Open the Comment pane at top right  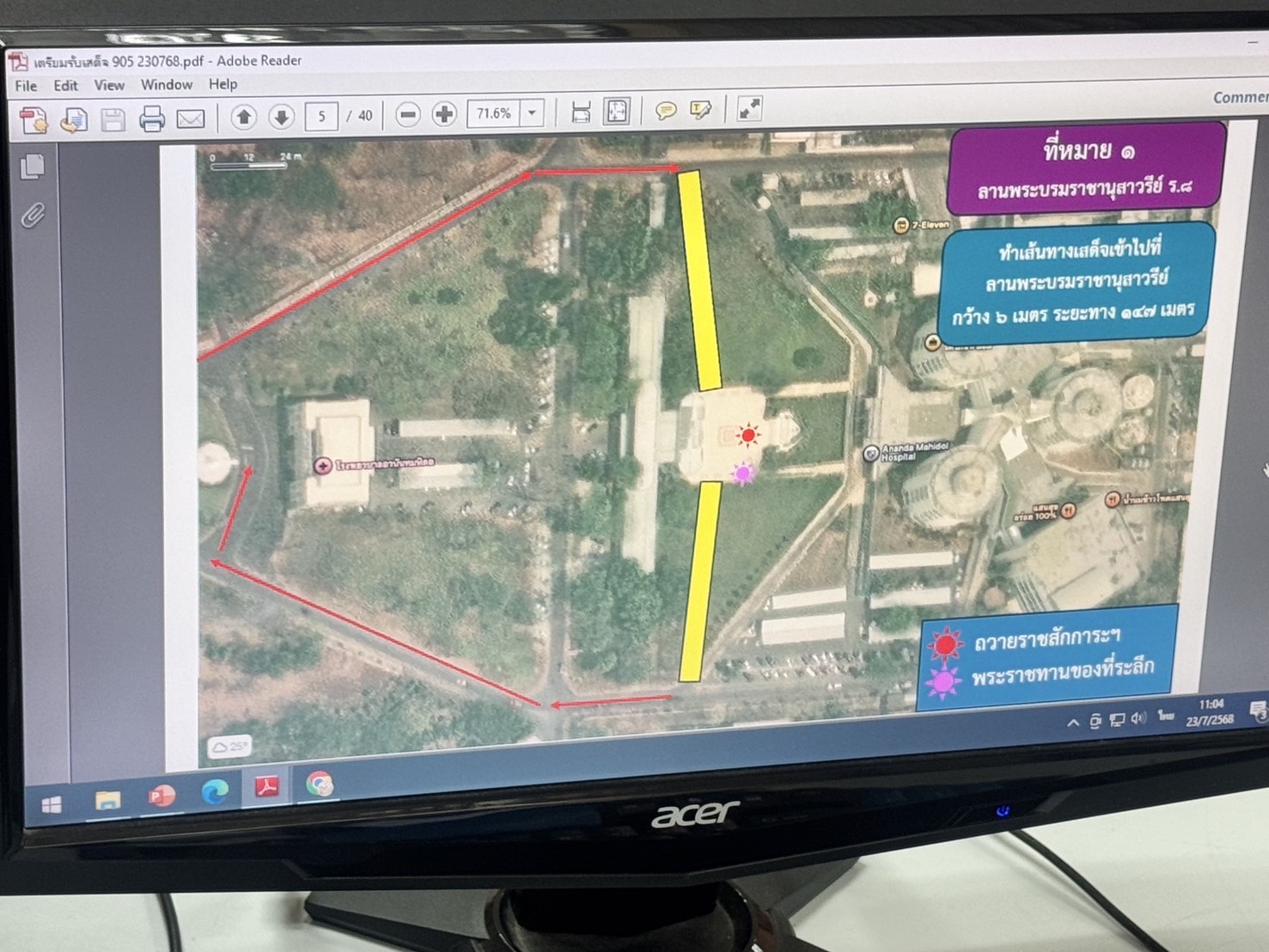1240,98
